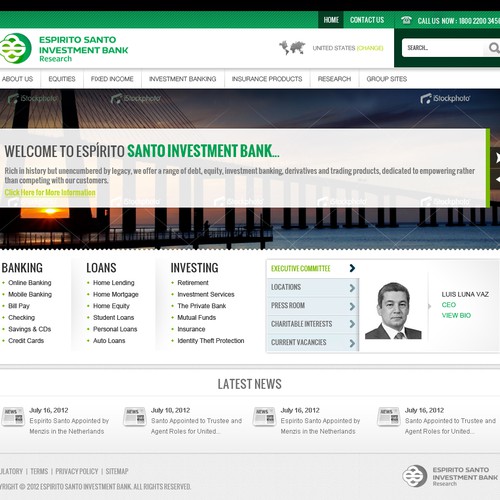
Task: Open the Sitemap footer link
Action: (117, 471)
